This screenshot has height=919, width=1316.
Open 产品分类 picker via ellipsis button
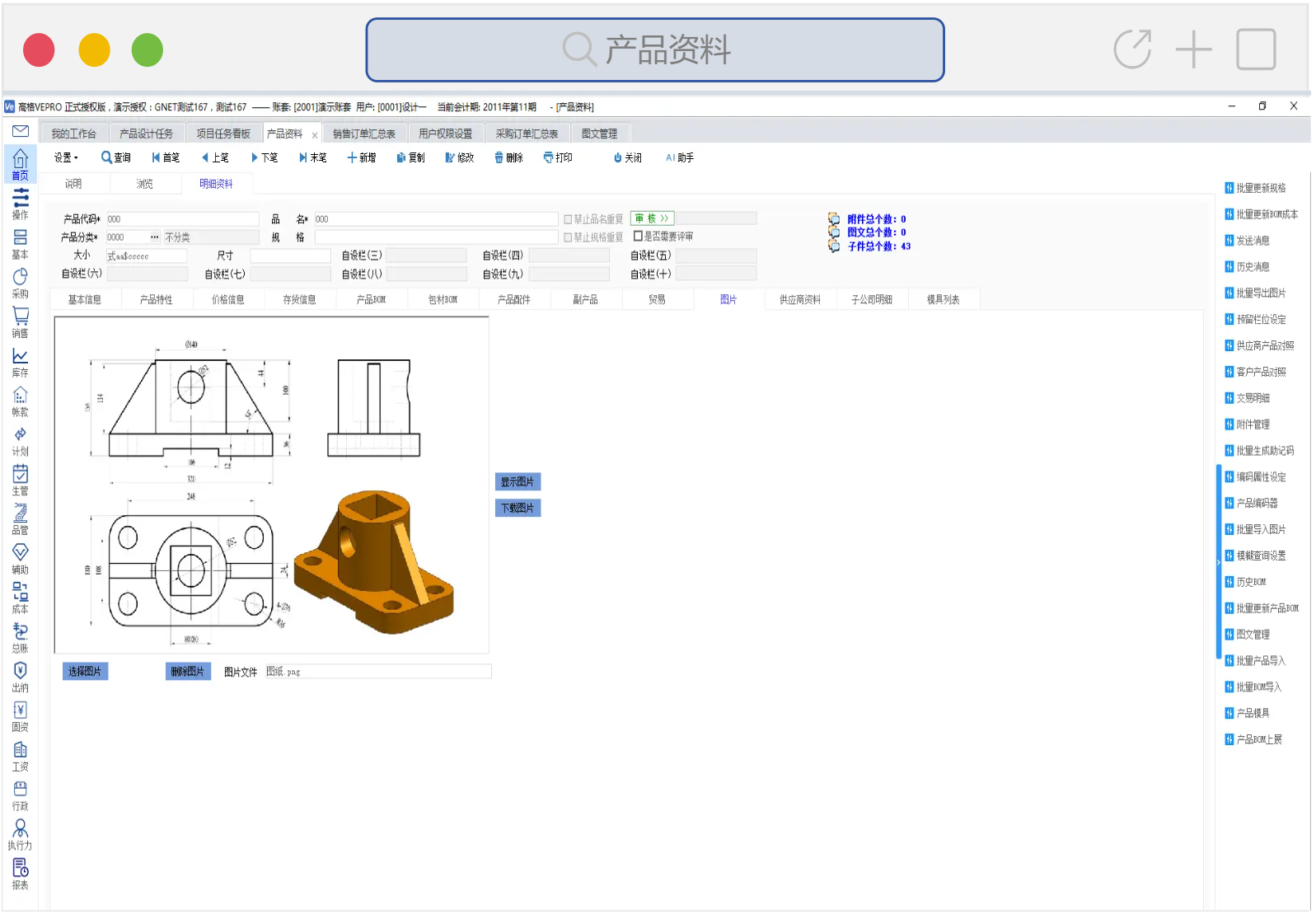(154, 237)
